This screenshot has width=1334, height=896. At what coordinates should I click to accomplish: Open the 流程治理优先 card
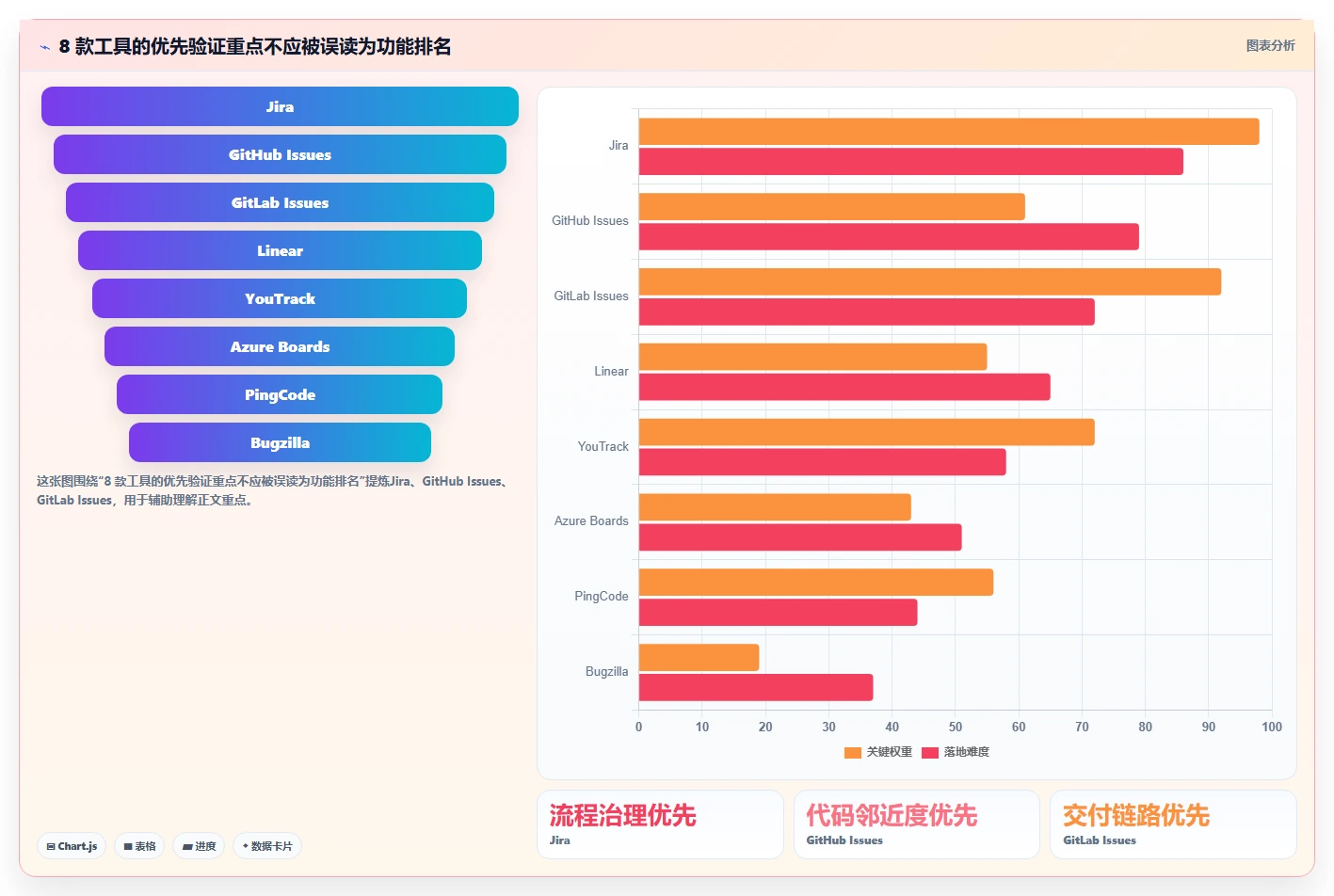(660, 824)
